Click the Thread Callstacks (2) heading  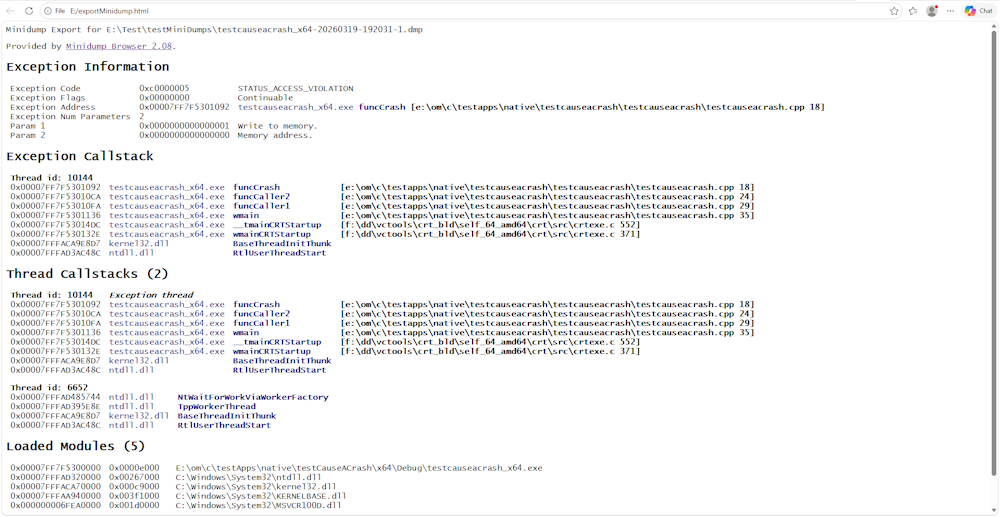[x=87, y=273]
